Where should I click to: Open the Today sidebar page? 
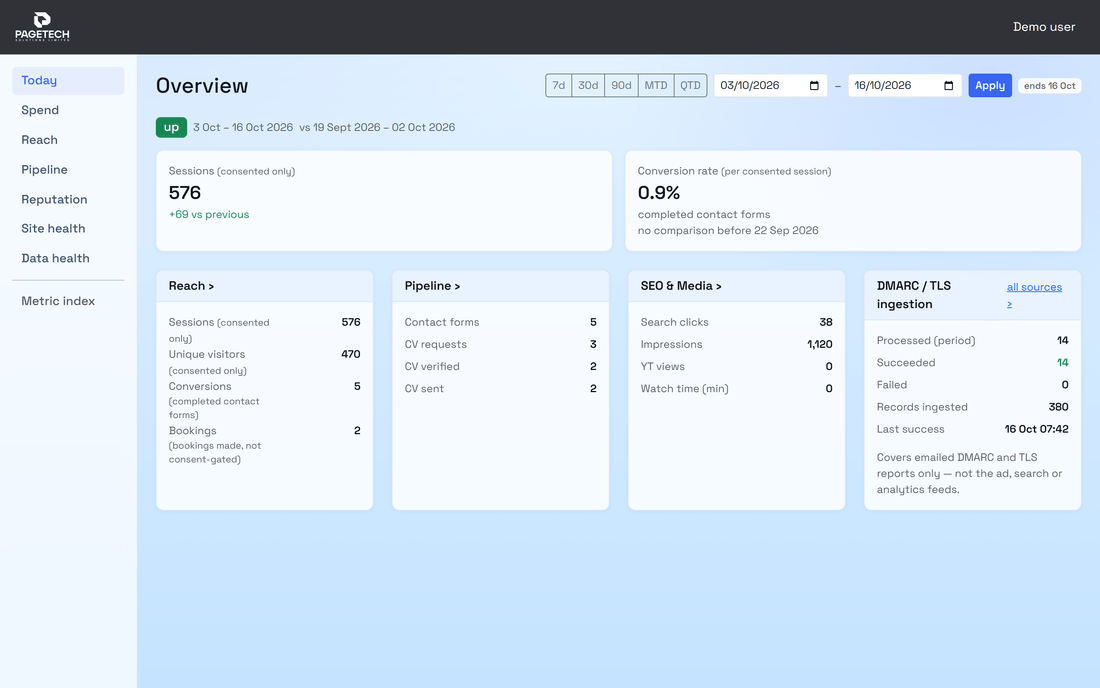coord(68,81)
